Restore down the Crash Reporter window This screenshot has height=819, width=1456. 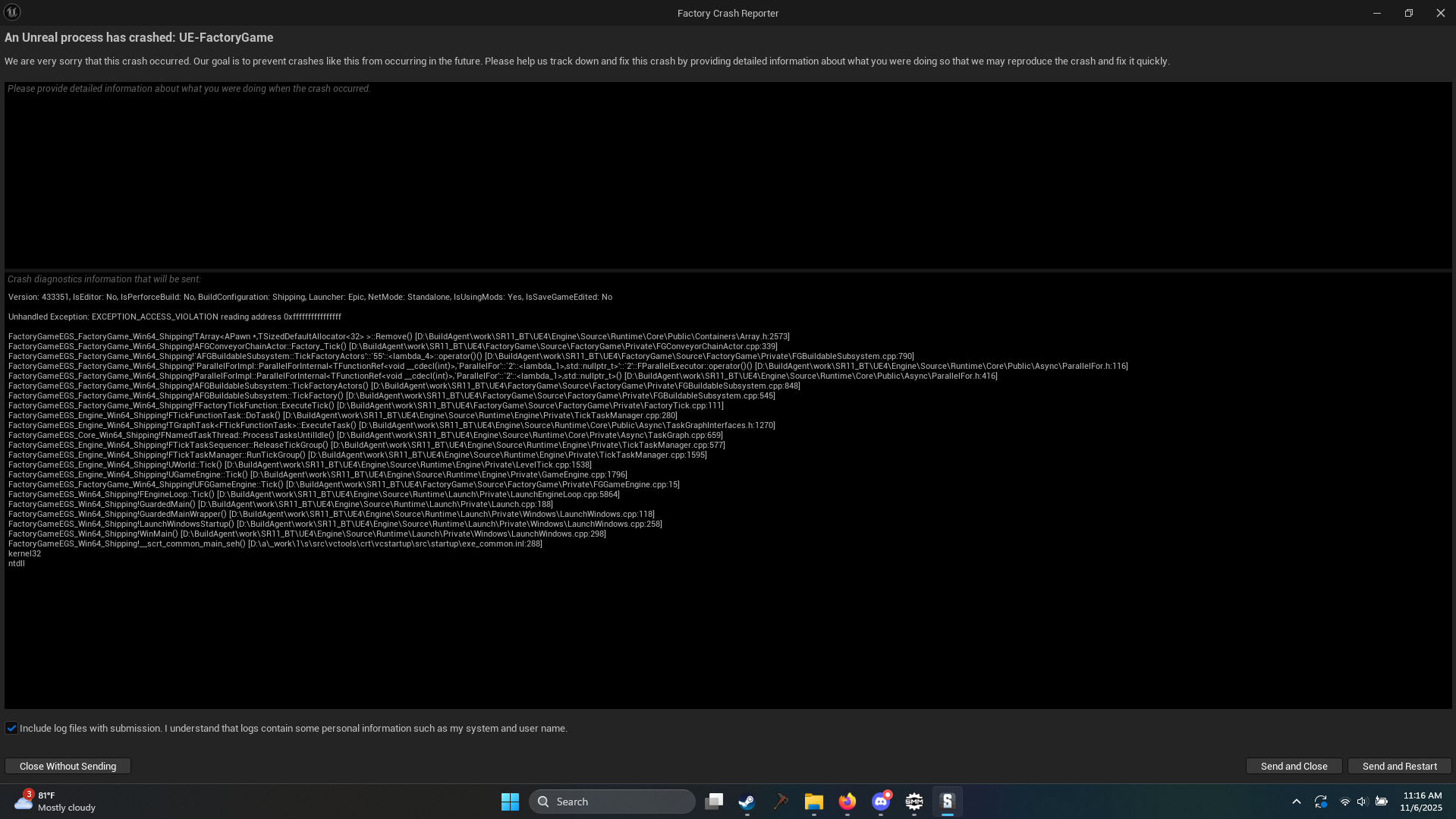point(1408,13)
